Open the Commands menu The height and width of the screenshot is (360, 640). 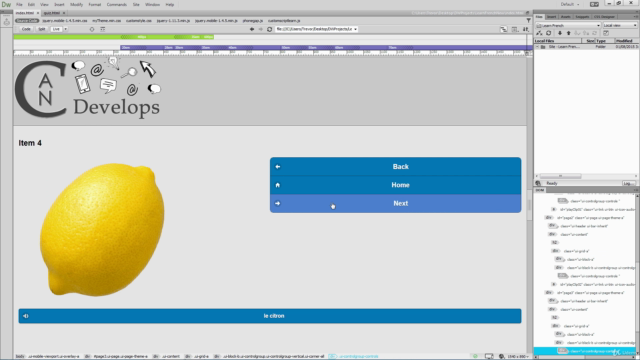[117, 4]
